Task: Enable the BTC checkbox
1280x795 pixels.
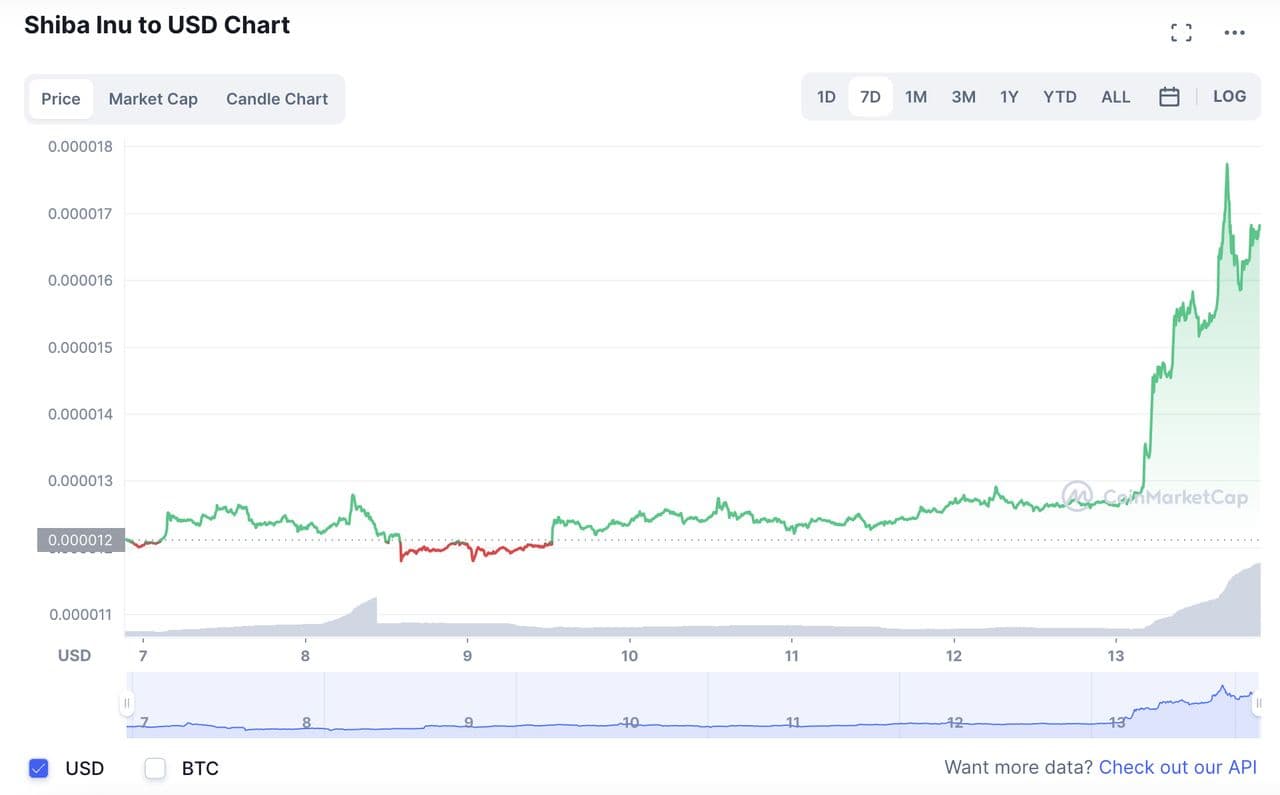Action: (155, 768)
